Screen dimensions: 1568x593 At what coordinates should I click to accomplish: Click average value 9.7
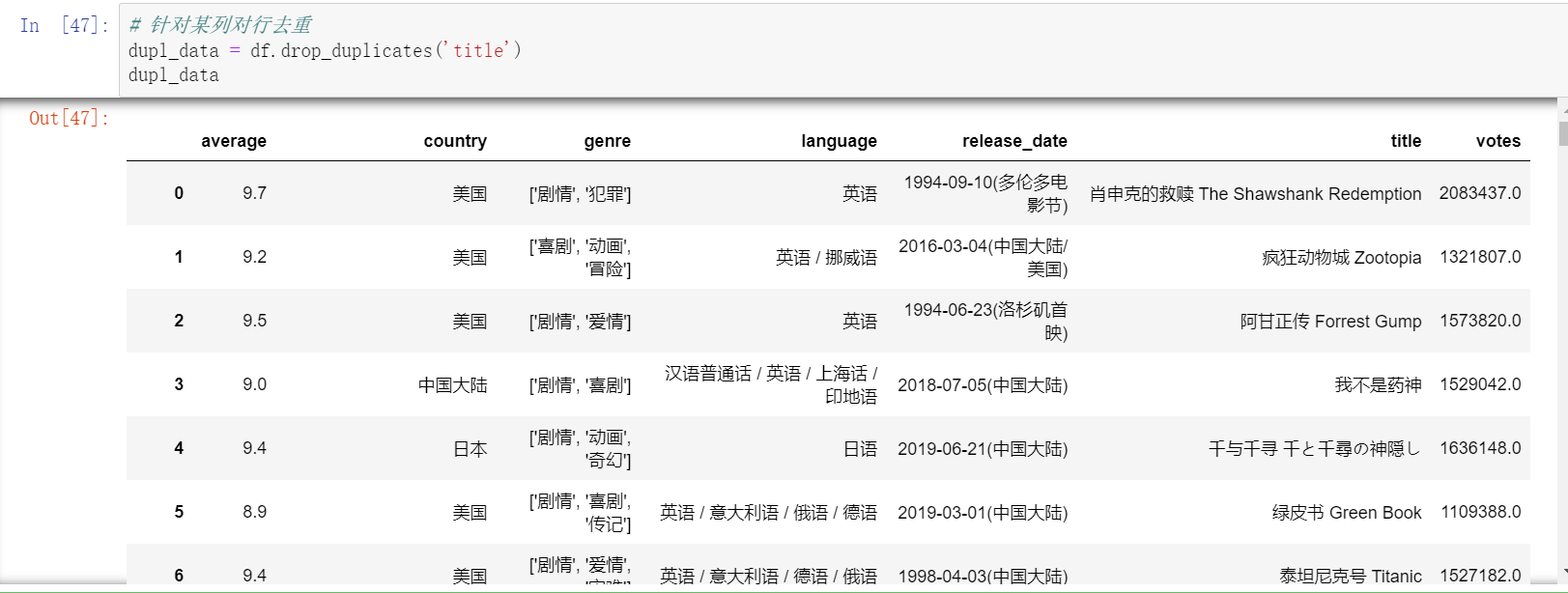[x=255, y=193]
